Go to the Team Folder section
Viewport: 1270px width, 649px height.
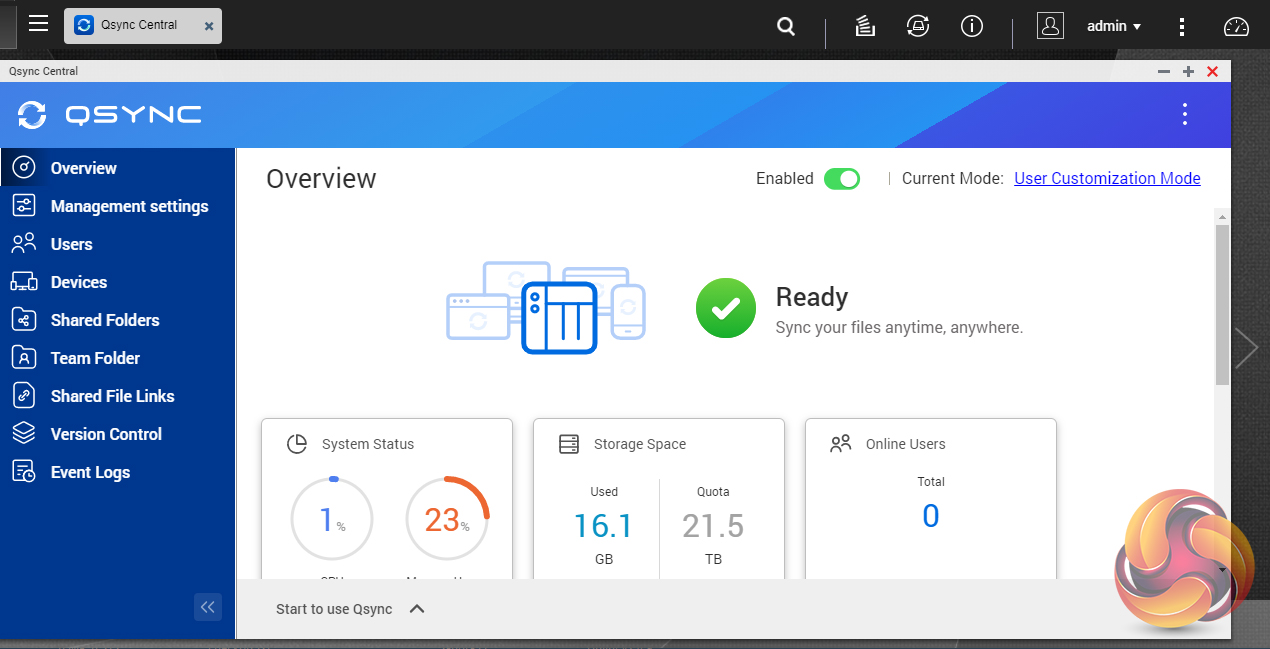coord(95,358)
